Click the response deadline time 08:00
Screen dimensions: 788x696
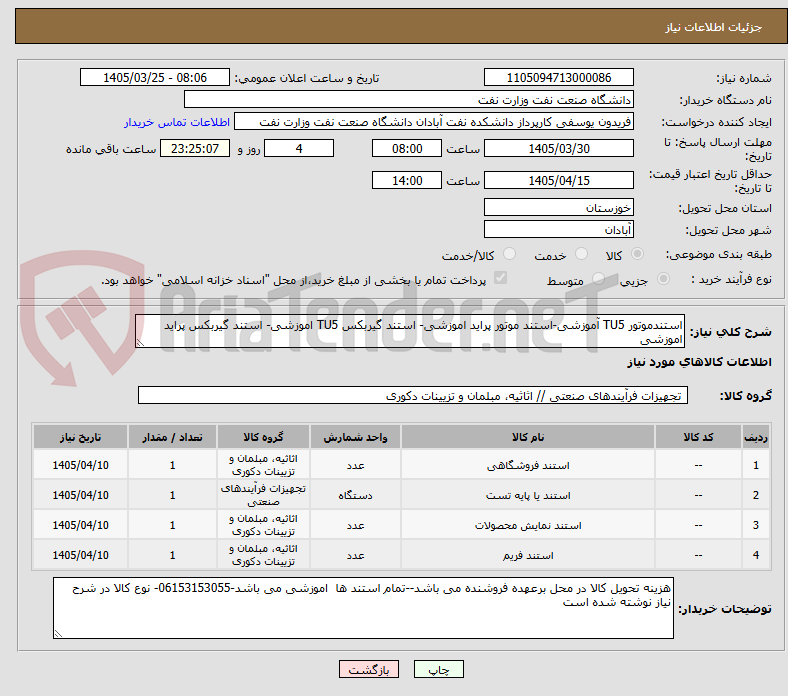coord(407,148)
